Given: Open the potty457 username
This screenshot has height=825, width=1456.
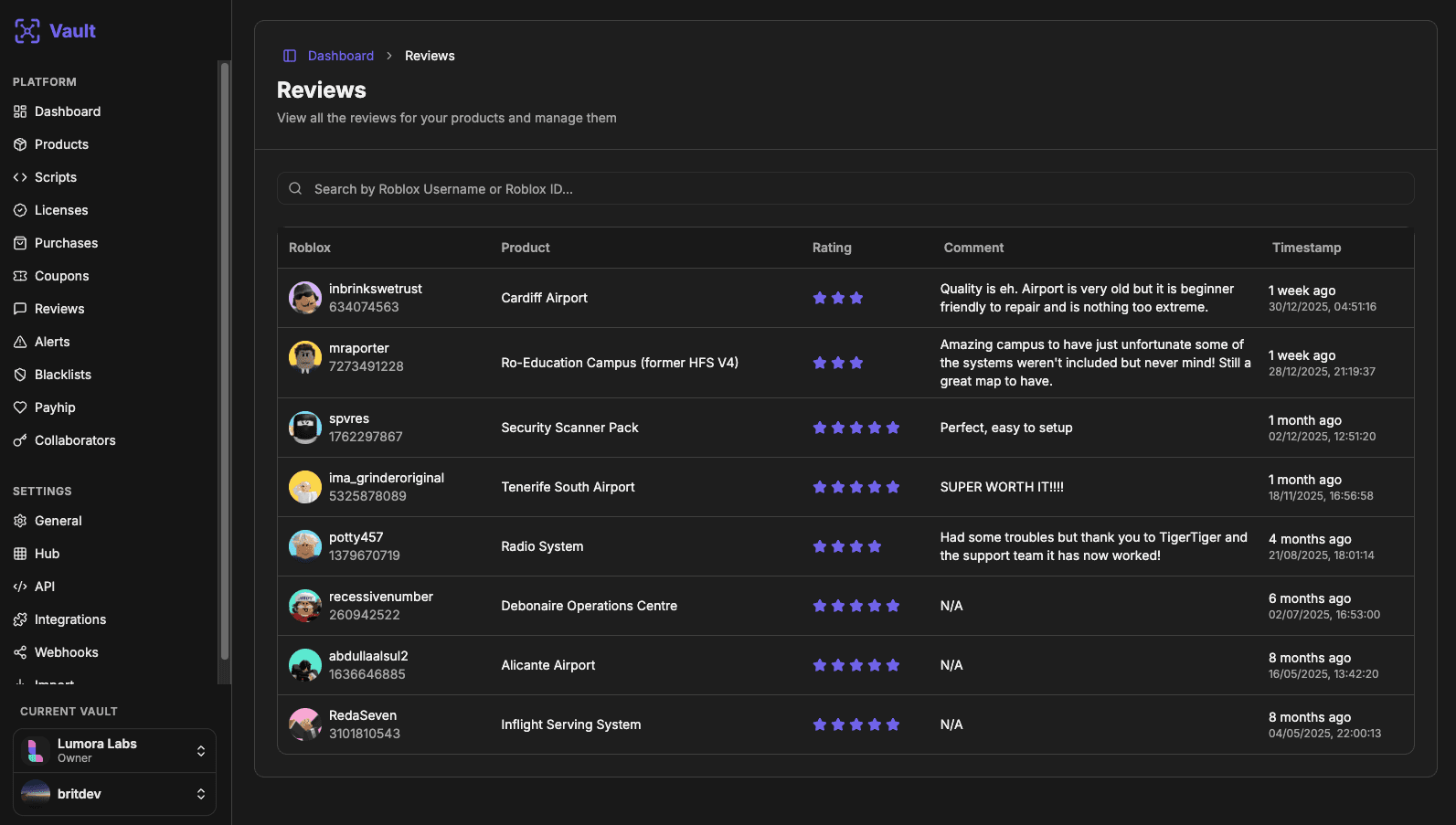Looking at the screenshot, I should (x=356, y=537).
